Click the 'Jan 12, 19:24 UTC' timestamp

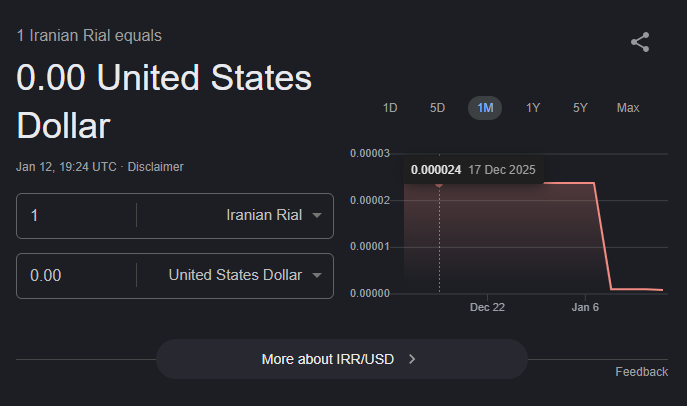(66, 167)
